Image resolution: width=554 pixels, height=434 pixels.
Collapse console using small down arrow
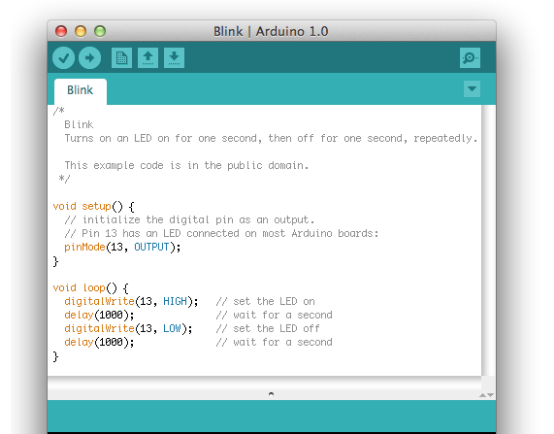point(490,395)
